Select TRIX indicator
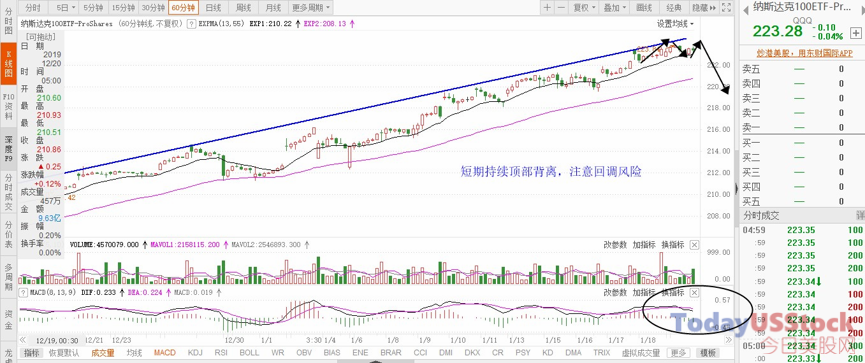Screen dimensions: 865x363 click(601, 353)
